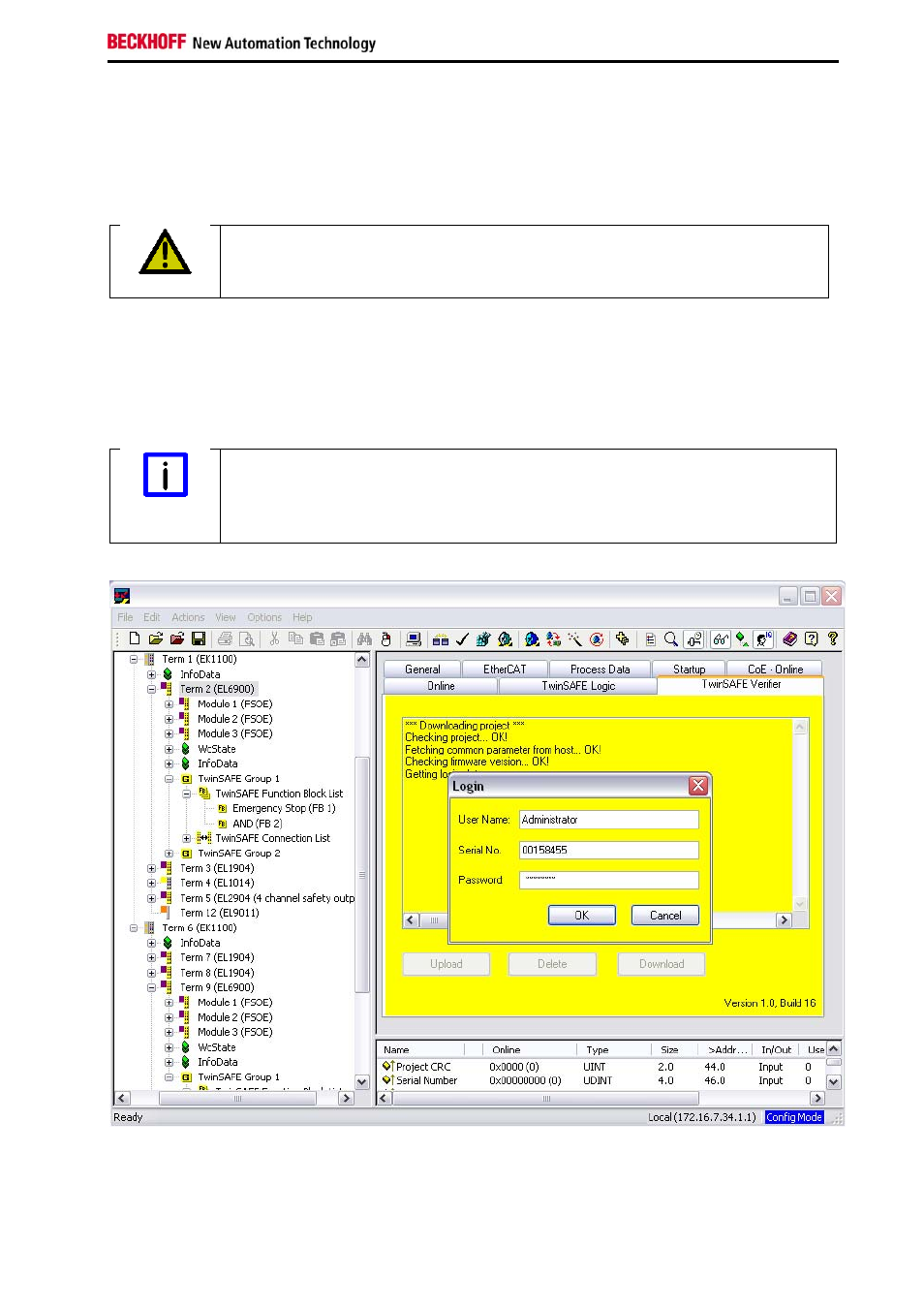Switch to the Process Data tab
Image resolution: width=924 pixels, height=1308 pixels.
600,670
